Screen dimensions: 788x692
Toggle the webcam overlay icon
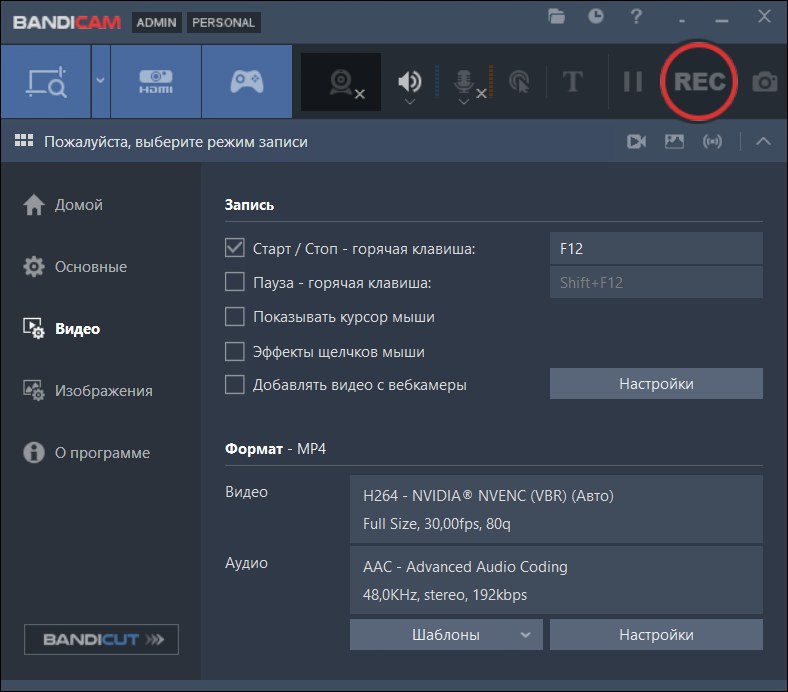342,82
